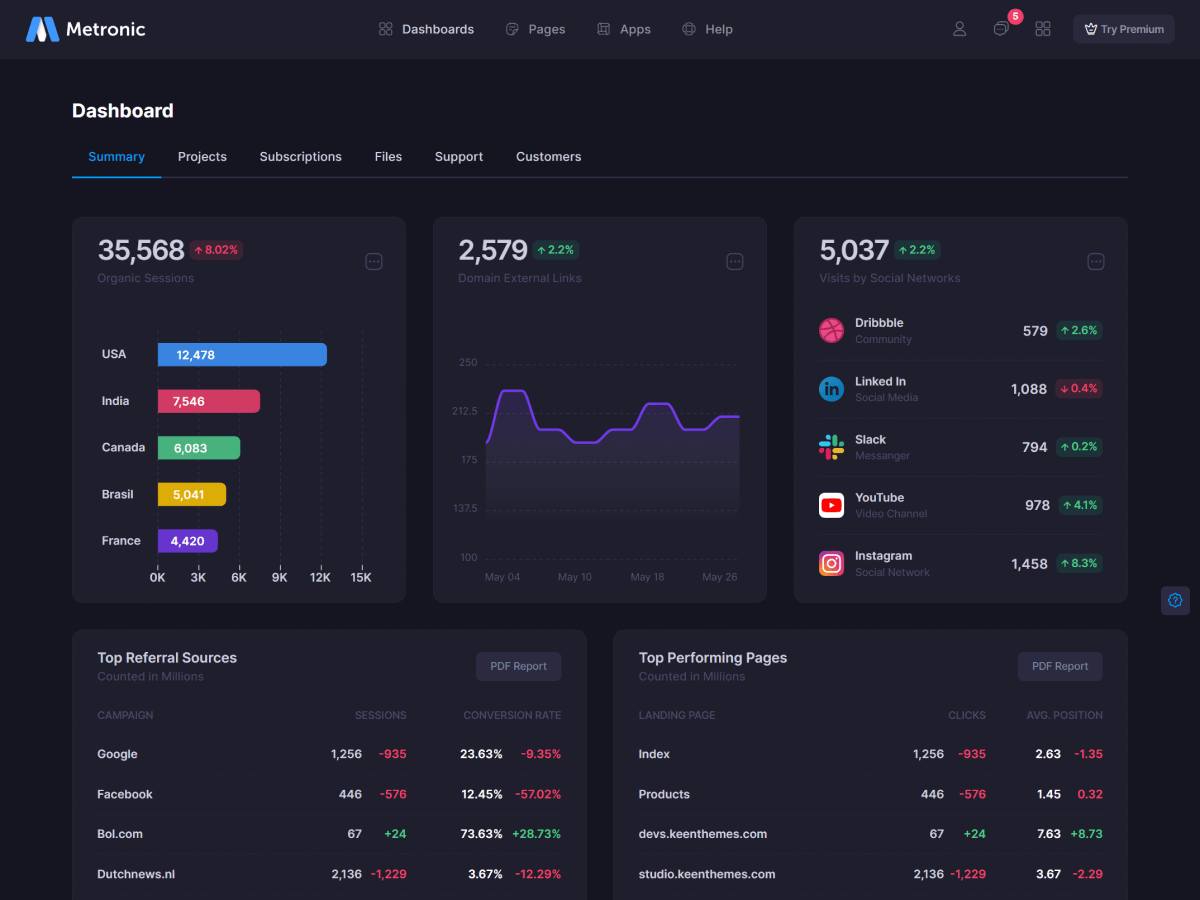The height and width of the screenshot is (900, 1200).
Task: Open Domain External Links card options menu
Action: click(x=735, y=262)
